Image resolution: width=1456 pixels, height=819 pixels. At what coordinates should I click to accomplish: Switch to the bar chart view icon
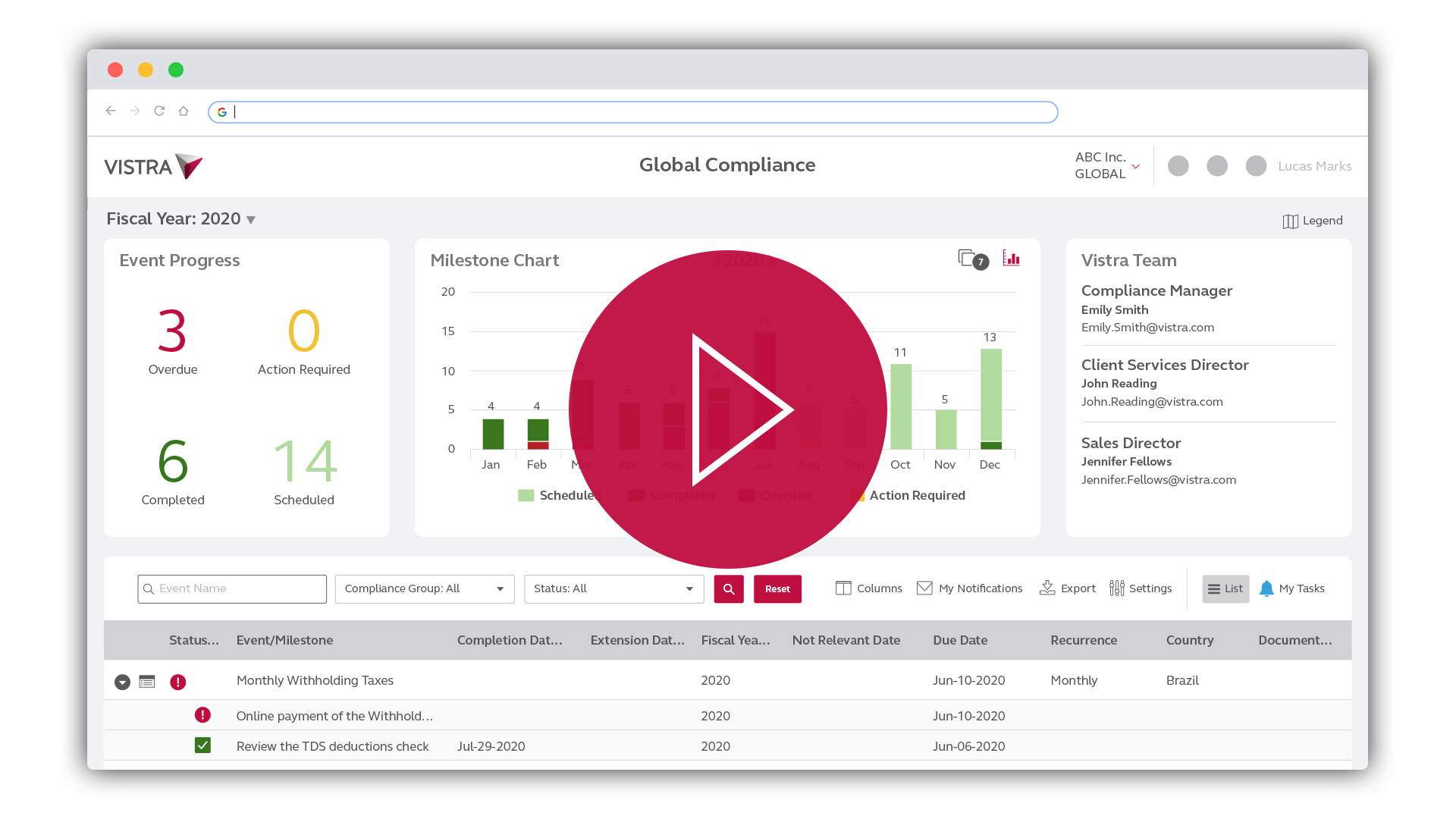1011,258
